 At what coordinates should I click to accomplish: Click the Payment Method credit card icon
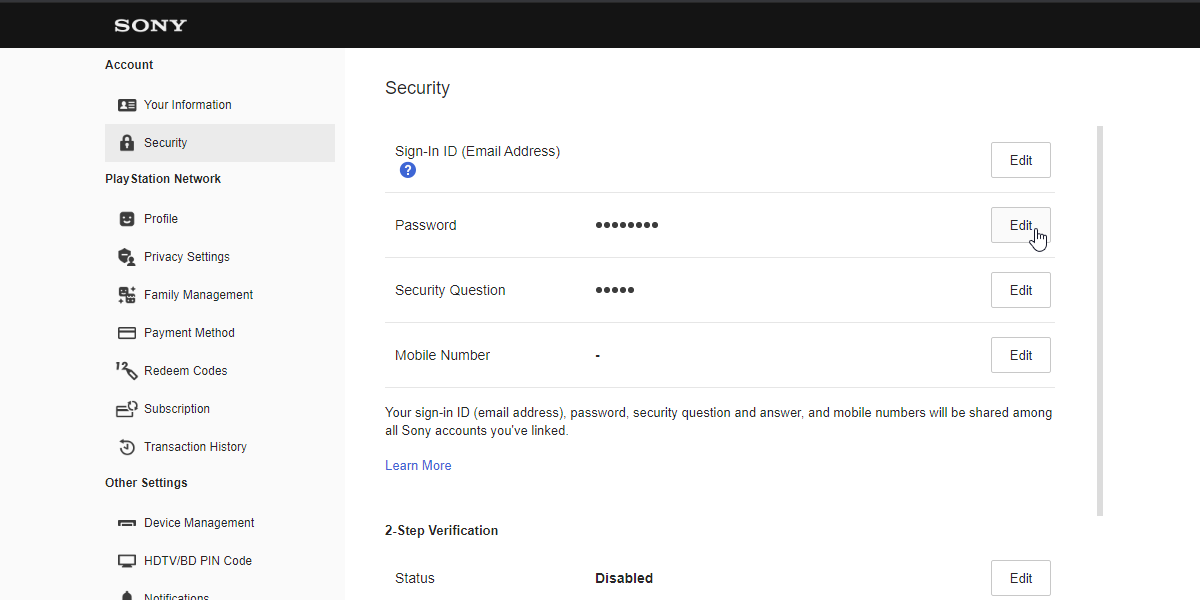(x=127, y=333)
